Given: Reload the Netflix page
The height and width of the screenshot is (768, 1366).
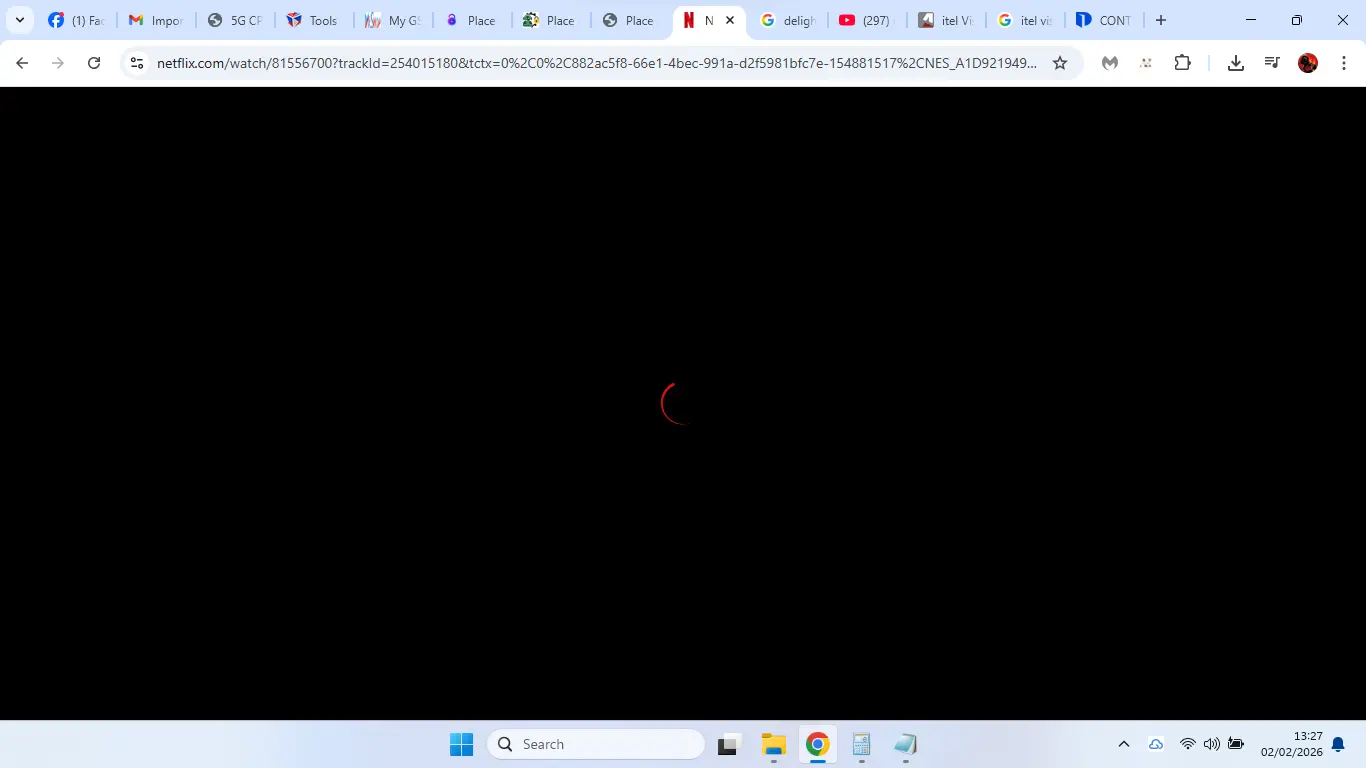Looking at the screenshot, I should 94,63.
